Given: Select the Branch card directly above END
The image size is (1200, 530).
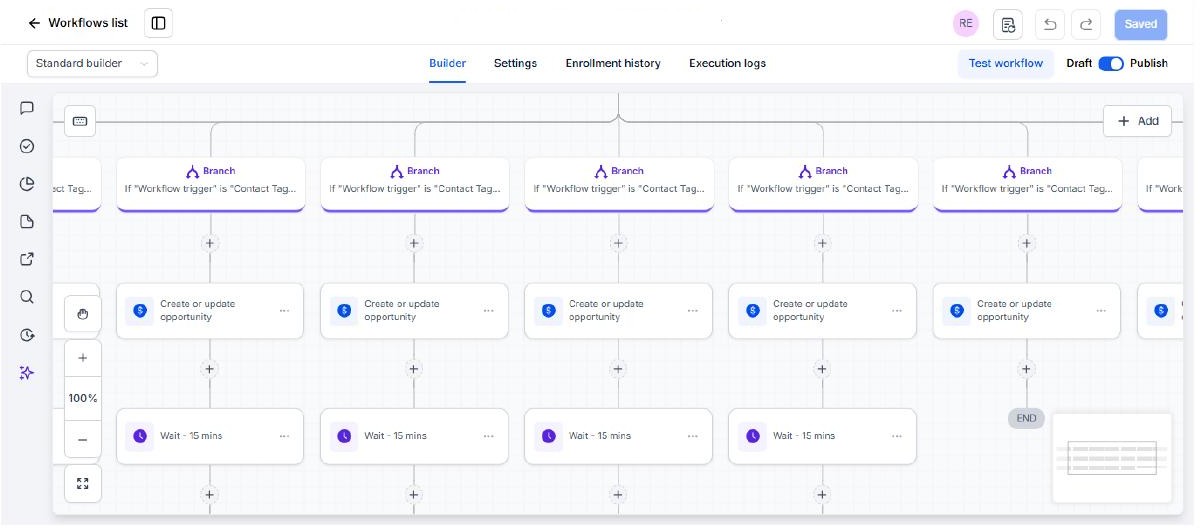Looking at the screenshot, I should click(x=1027, y=183).
